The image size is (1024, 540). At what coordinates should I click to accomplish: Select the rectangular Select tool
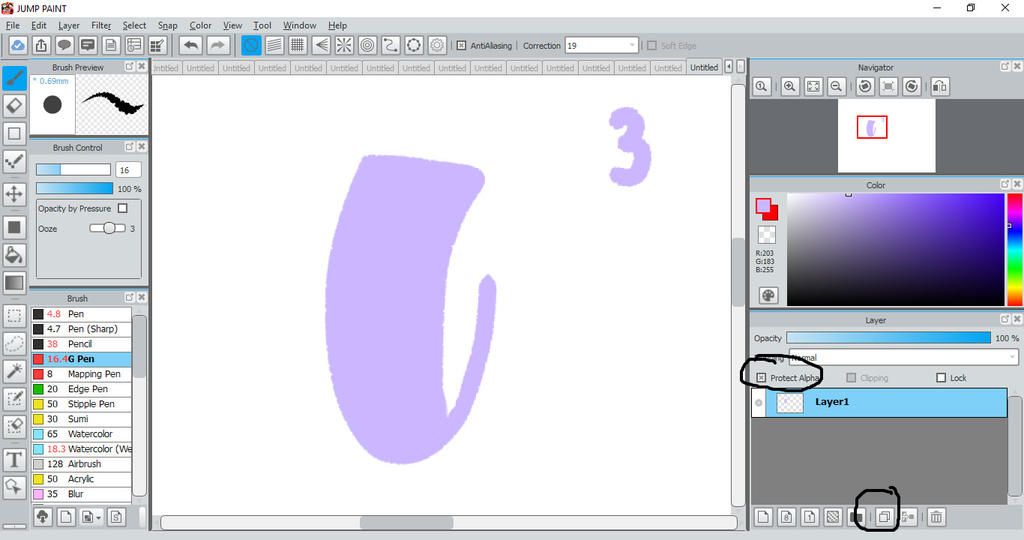pyautogui.click(x=14, y=316)
